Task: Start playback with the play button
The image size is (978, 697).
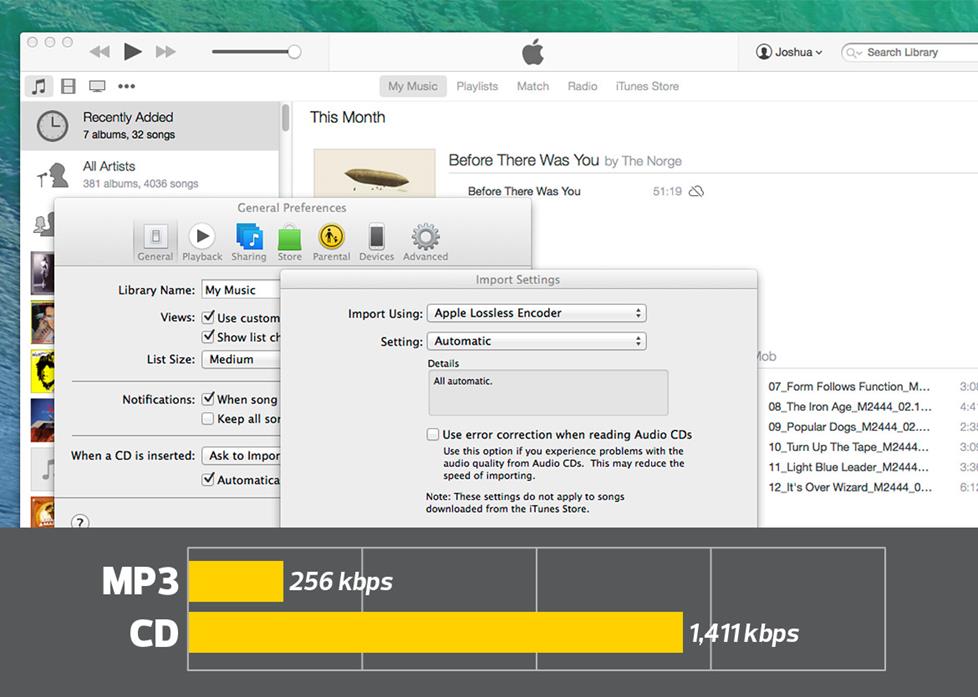Action: pyautogui.click(x=132, y=52)
